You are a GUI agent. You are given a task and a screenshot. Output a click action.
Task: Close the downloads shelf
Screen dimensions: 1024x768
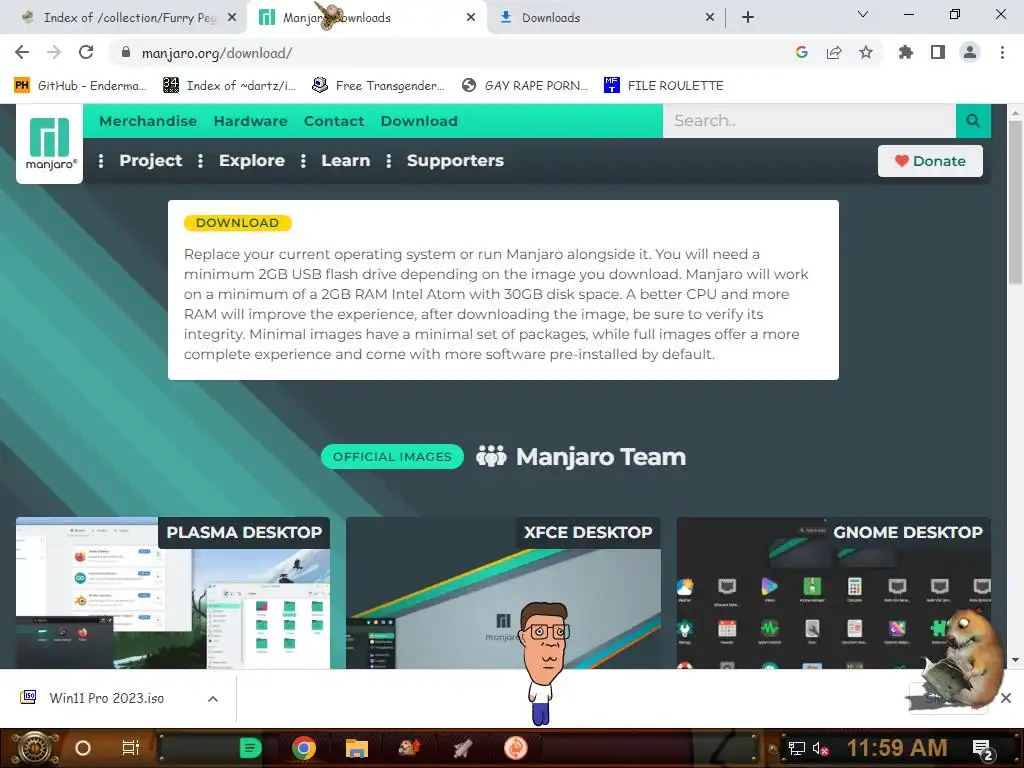(1006, 698)
